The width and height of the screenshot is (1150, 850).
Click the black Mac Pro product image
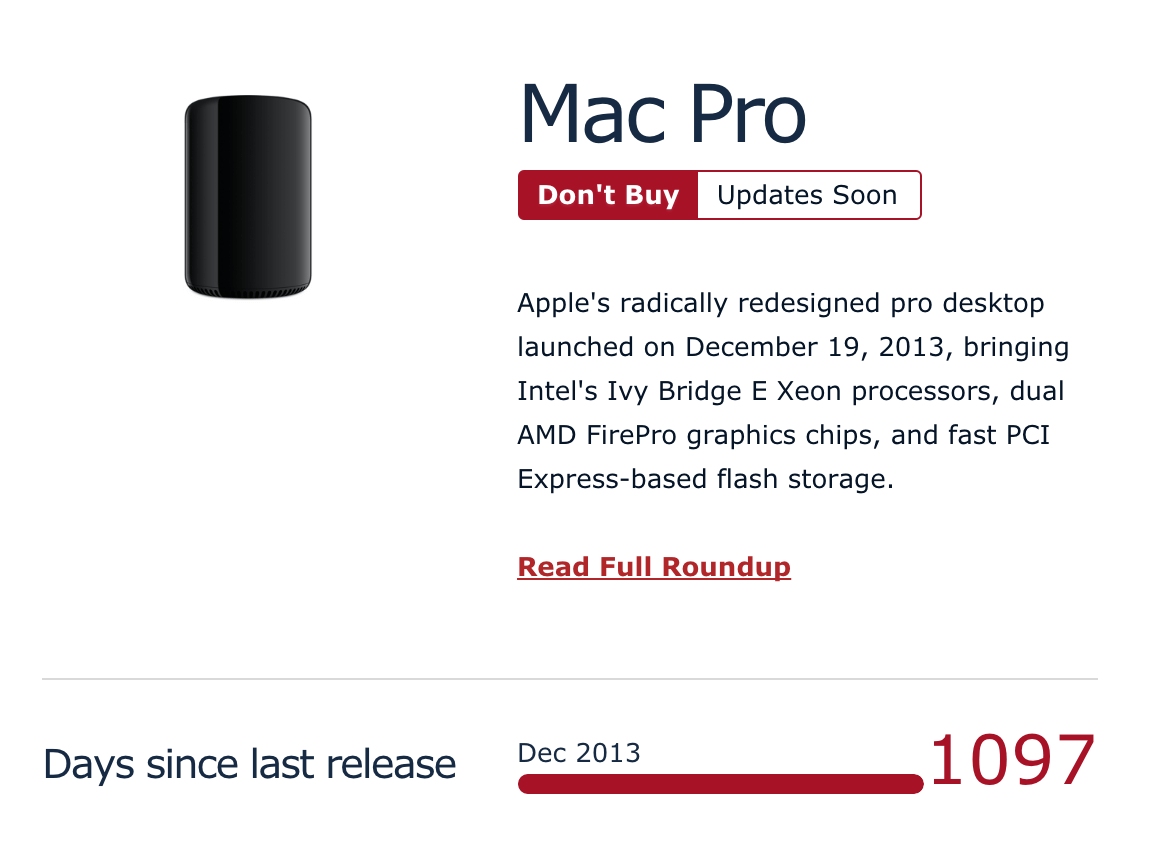tap(248, 197)
